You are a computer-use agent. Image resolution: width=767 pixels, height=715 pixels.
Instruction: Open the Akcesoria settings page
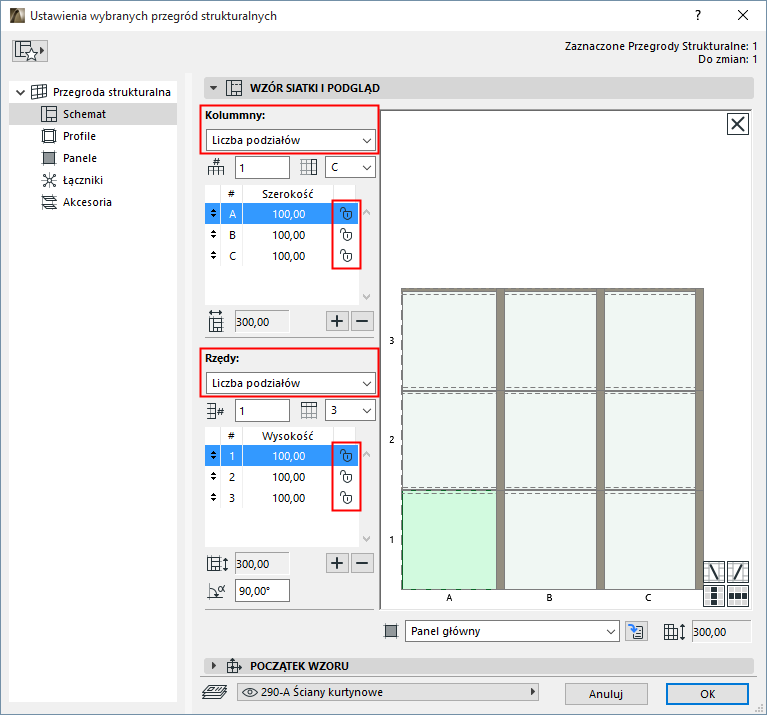87,202
